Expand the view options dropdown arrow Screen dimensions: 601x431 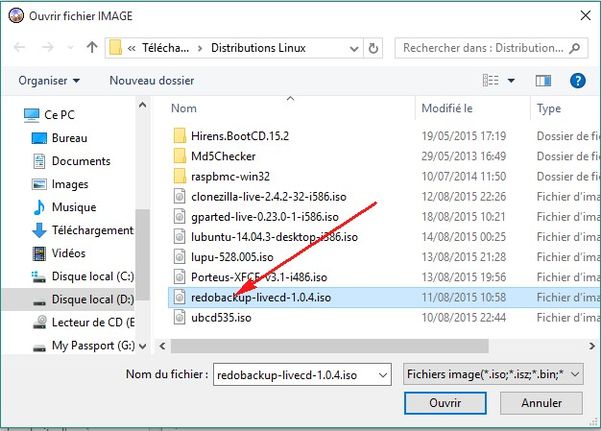(511, 81)
